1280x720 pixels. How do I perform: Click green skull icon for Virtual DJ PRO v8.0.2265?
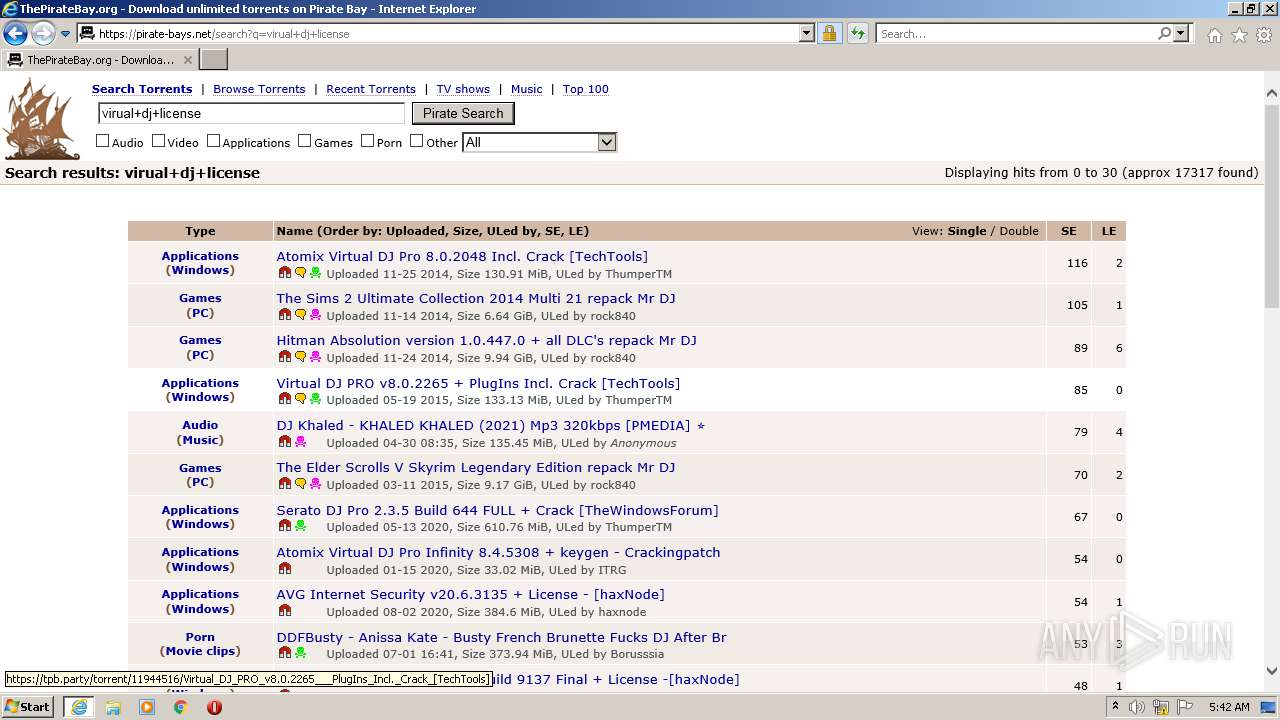point(315,399)
